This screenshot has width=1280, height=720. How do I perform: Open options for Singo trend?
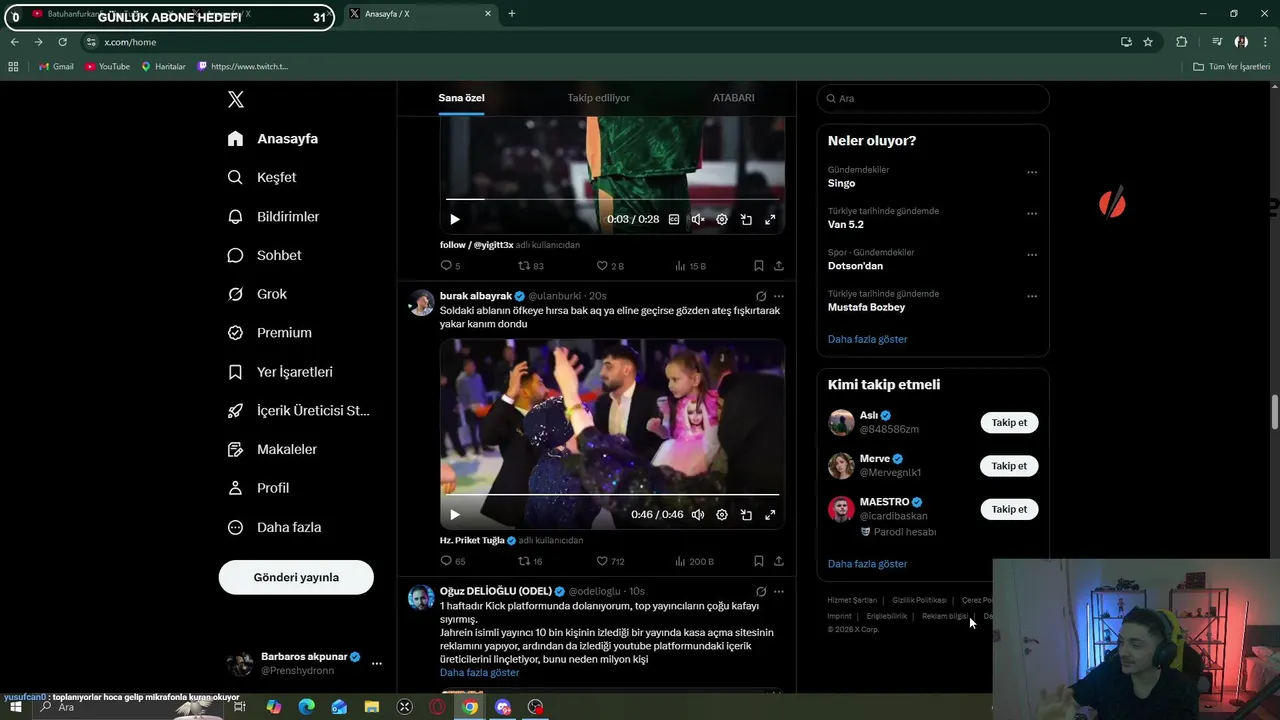(x=1032, y=172)
